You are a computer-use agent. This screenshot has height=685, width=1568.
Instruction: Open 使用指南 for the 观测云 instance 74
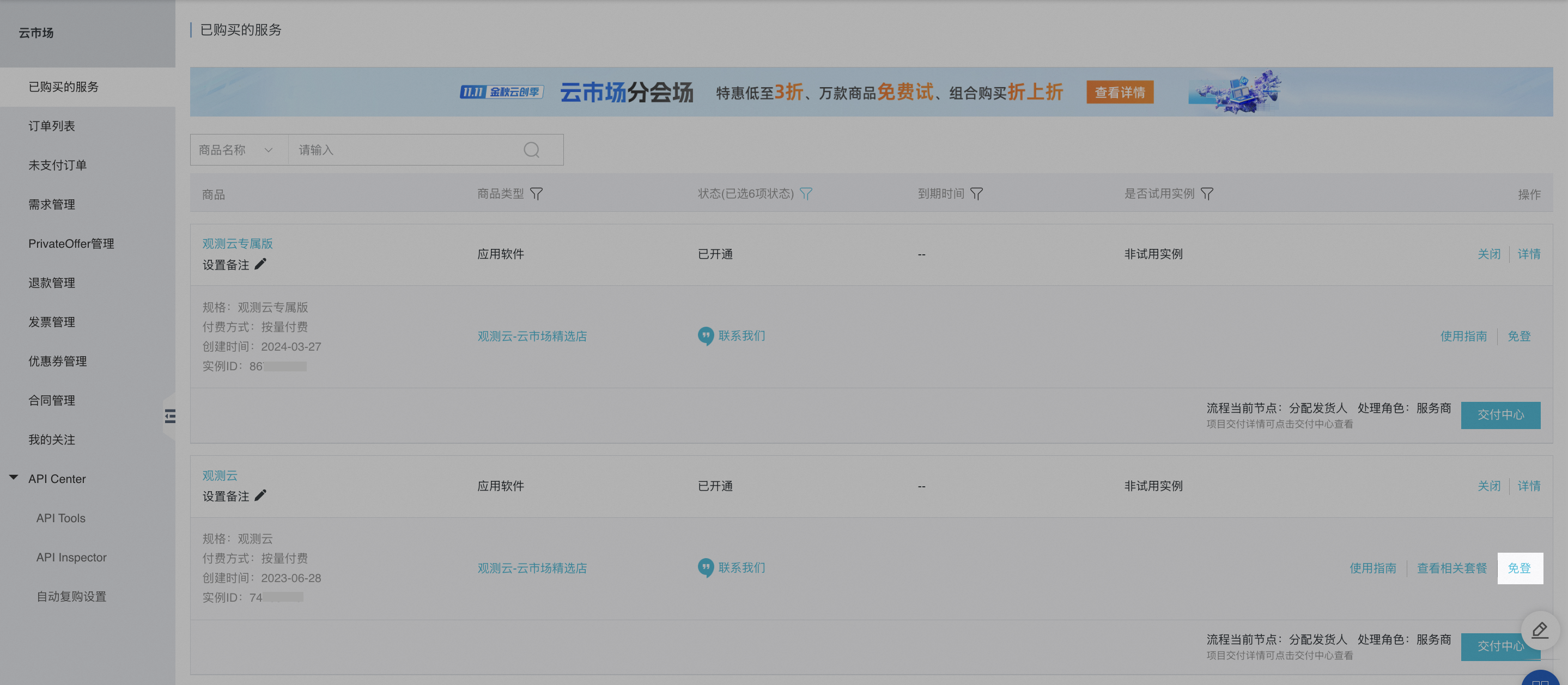pyautogui.click(x=1372, y=568)
